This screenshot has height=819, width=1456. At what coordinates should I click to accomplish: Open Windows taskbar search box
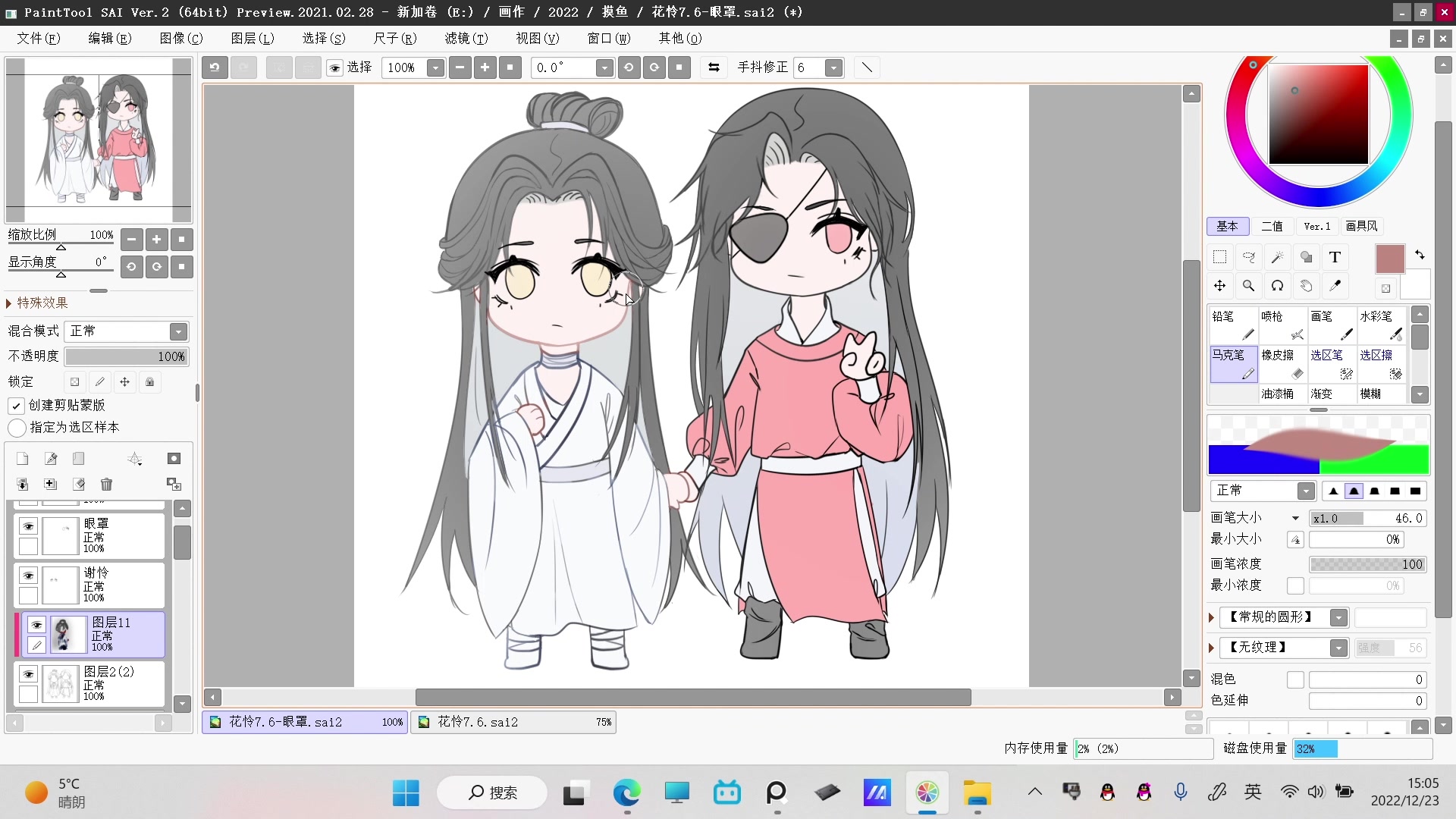[x=492, y=792]
